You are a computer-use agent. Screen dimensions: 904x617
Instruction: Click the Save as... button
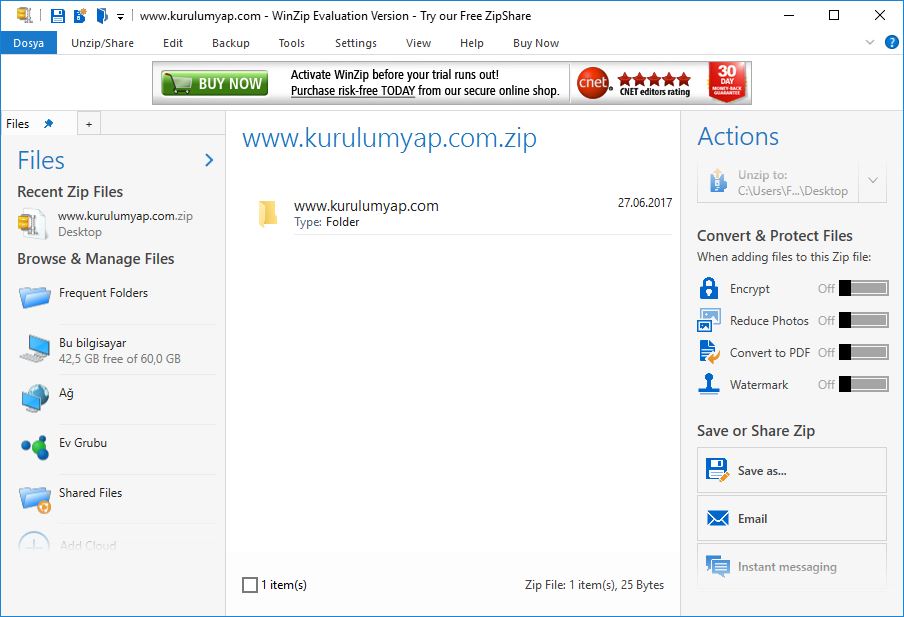[x=792, y=471]
